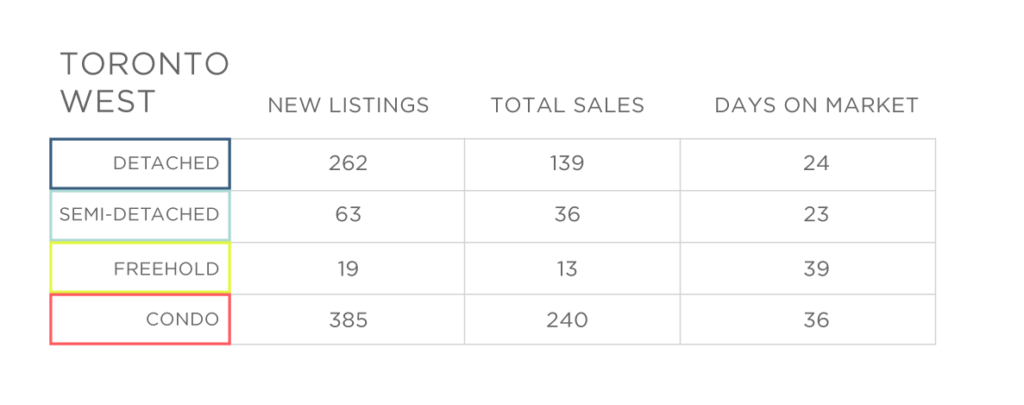This screenshot has height=405, width=1024.
Task: Select the semi-detached new listings value 63
Action: pos(348,214)
